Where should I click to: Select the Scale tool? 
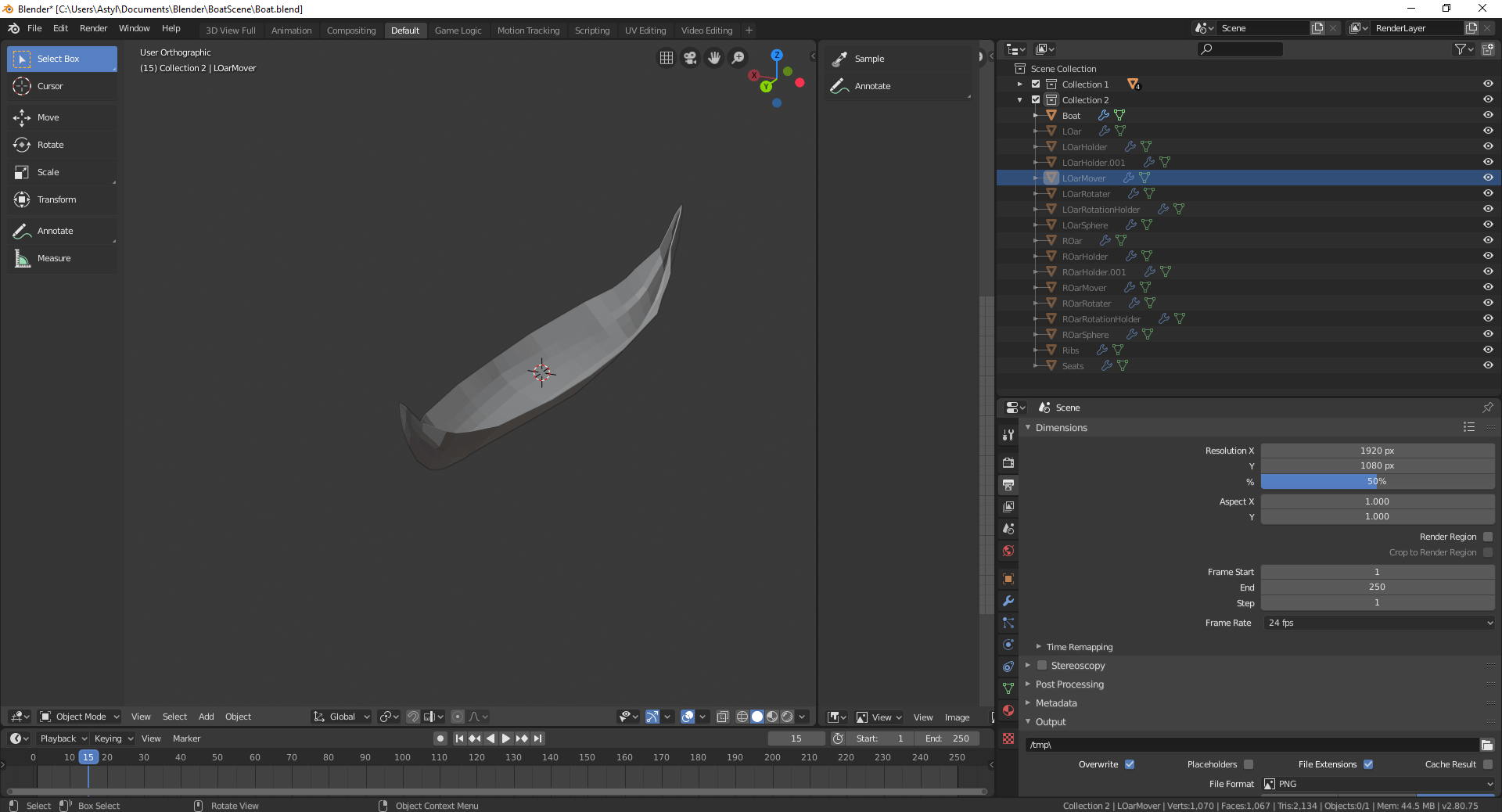[x=48, y=172]
